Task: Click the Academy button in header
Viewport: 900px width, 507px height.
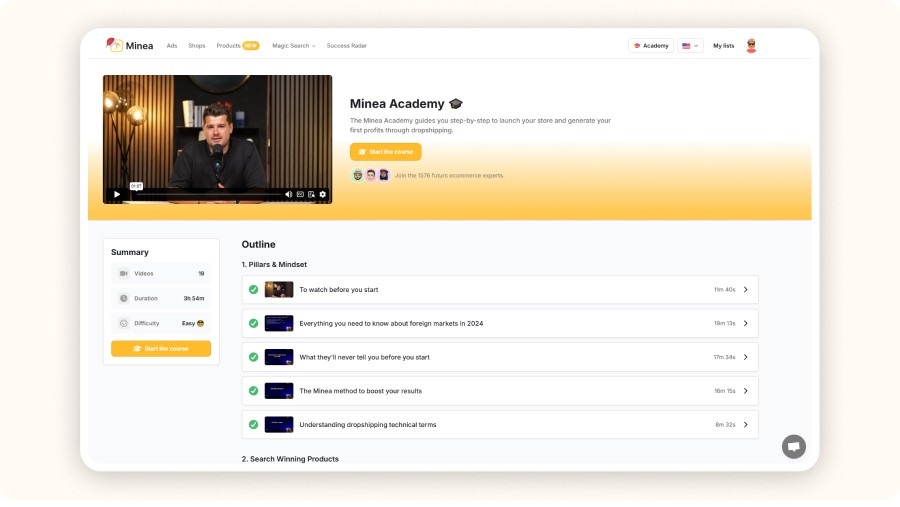Action: click(x=651, y=45)
